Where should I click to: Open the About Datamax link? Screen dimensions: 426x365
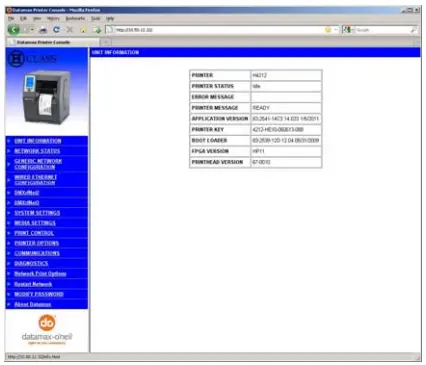(x=32, y=304)
